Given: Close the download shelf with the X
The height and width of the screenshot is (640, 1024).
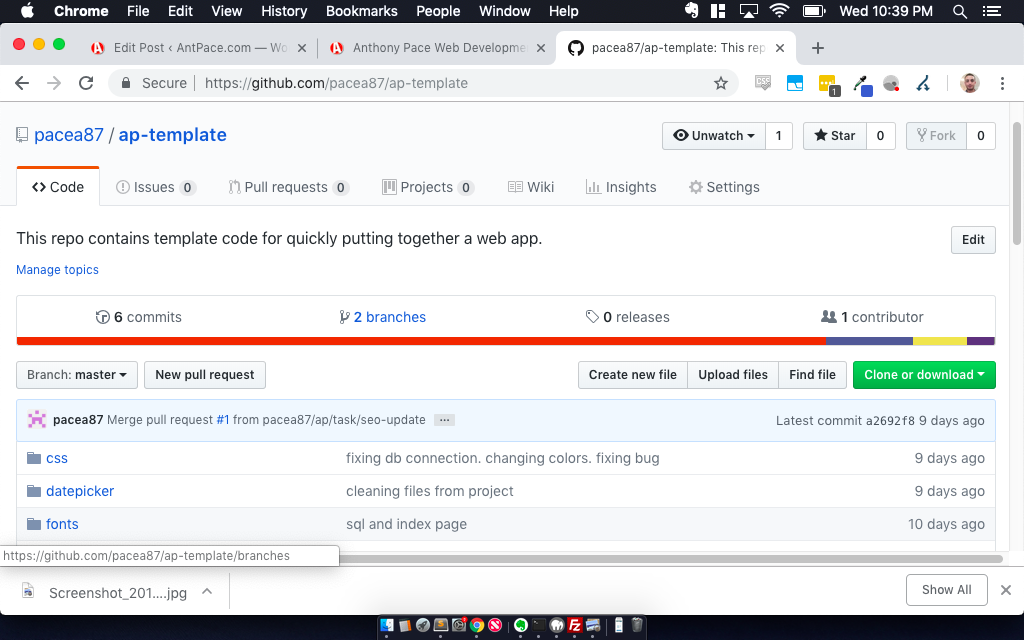Looking at the screenshot, I should (x=1006, y=590).
